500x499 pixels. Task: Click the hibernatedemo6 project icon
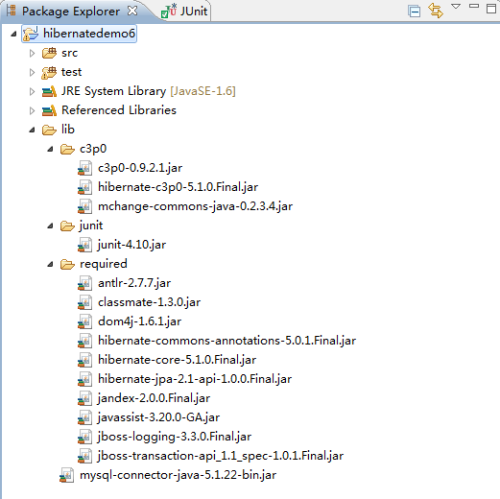coord(31,34)
